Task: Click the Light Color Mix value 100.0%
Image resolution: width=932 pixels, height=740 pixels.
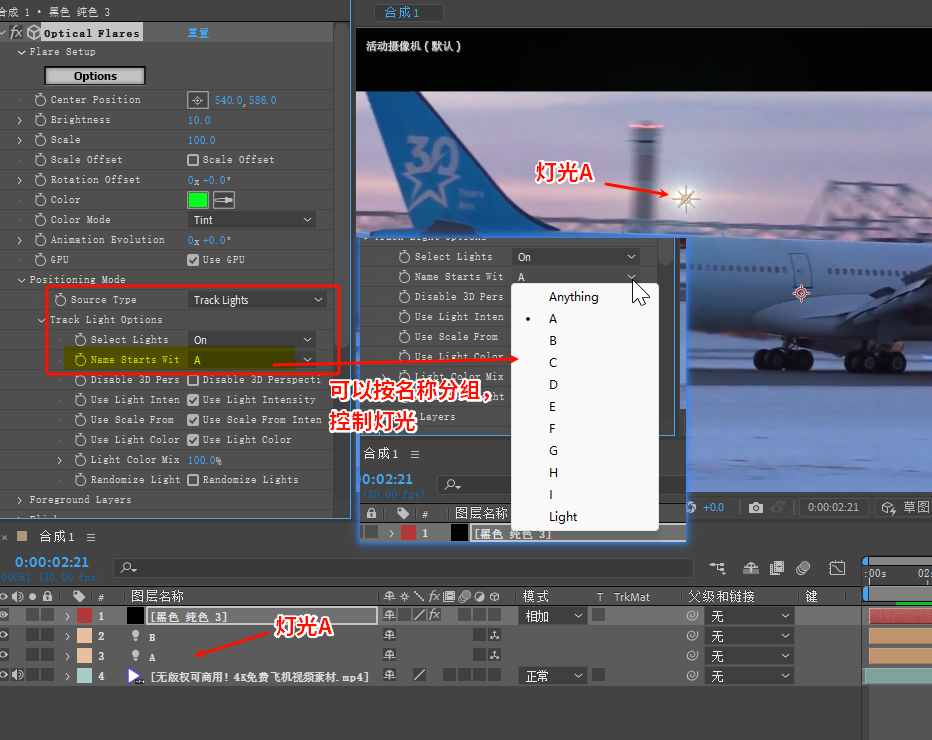Action: click(x=204, y=460)
